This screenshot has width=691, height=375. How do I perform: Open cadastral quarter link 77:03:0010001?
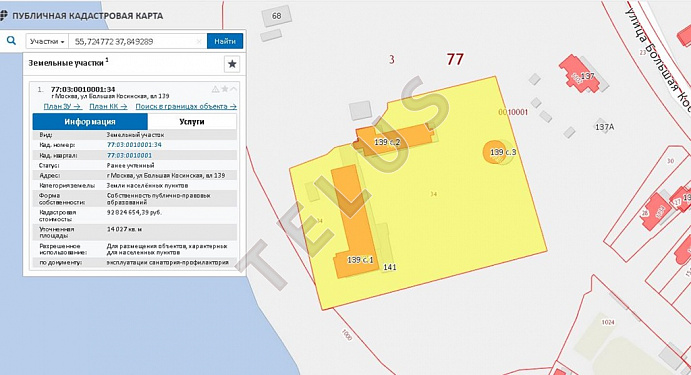(x=129, y=155)
